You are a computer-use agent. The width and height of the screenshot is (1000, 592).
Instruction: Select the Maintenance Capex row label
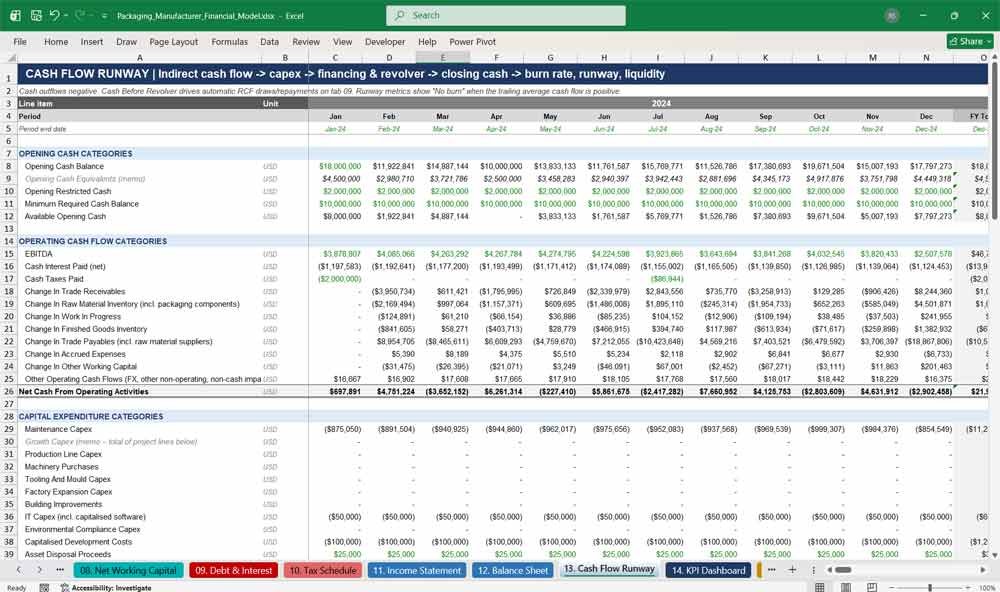[58, 429]
